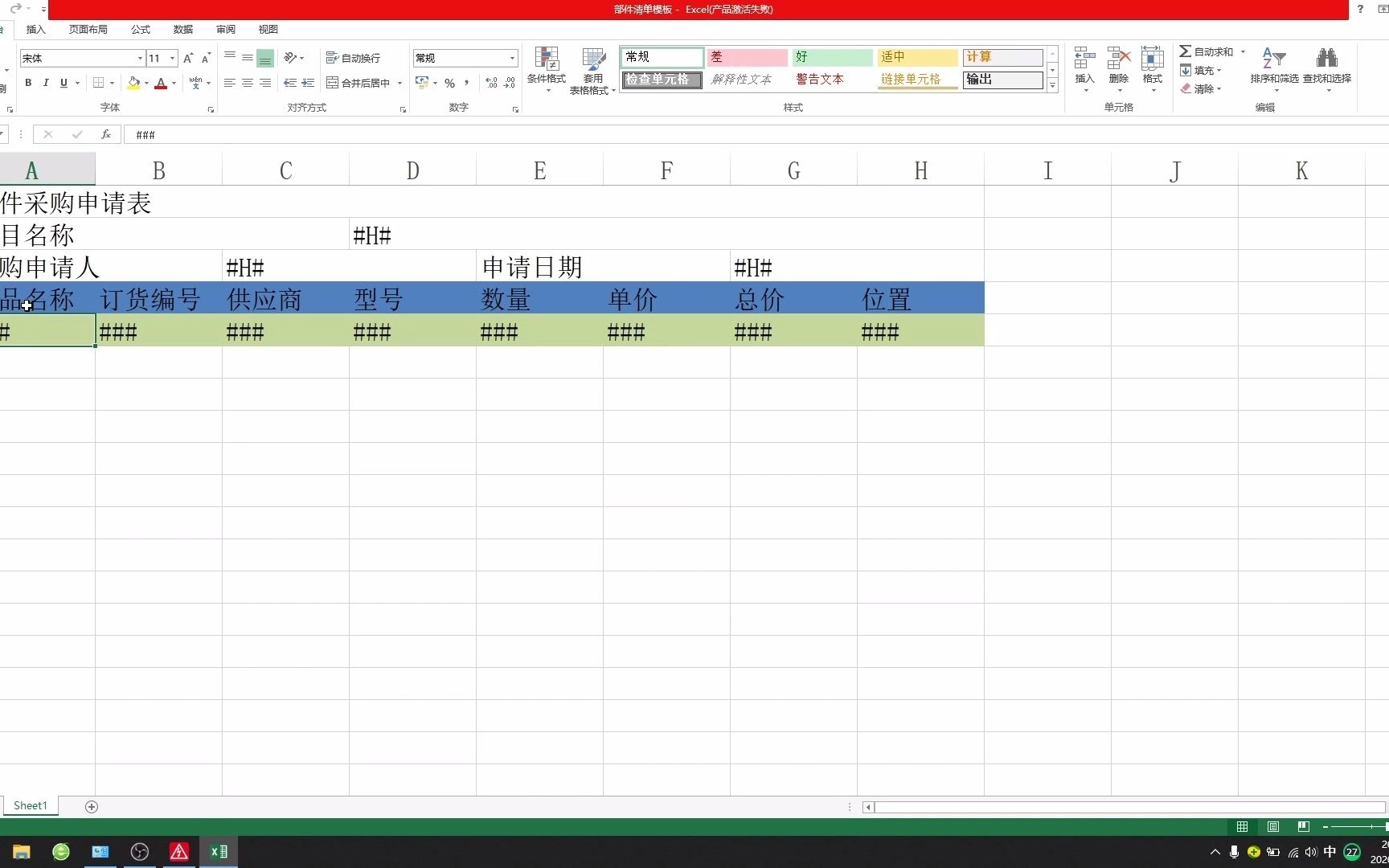Align cell text to the right
Image resolution: width=1389 pixels, height=868 pixels.
265,83
